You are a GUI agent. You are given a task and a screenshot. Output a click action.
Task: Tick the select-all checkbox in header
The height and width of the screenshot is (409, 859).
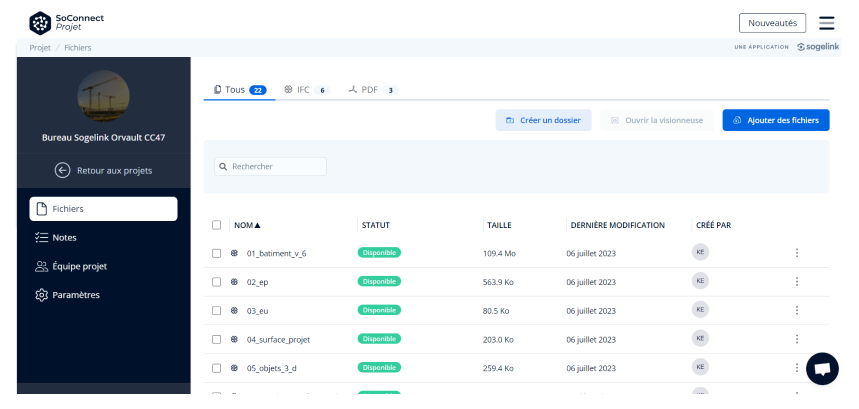(x=216, y=224)
